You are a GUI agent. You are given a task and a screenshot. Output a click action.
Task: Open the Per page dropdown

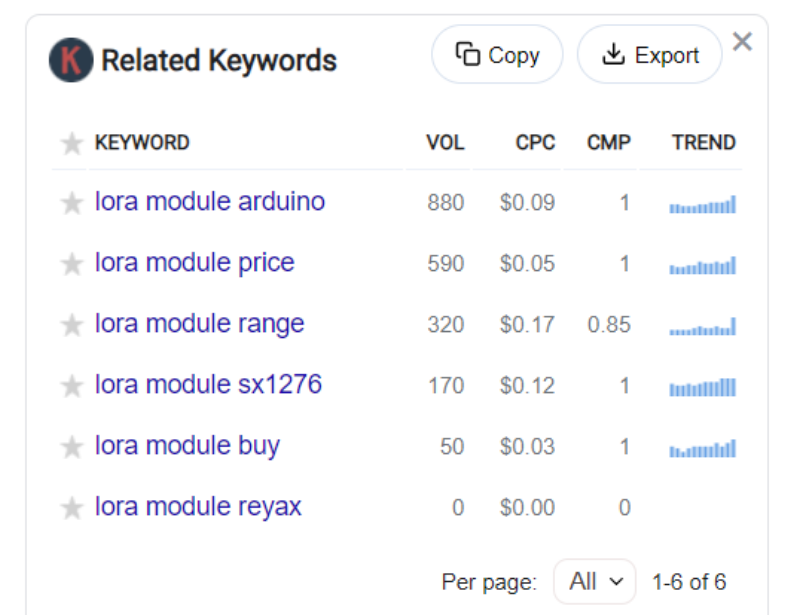595,581
